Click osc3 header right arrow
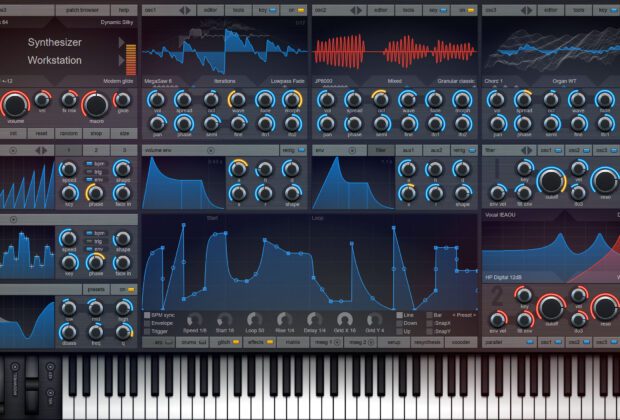Viewport: 620px width, 420px height. pyautogui.click(x=529, y=10)
